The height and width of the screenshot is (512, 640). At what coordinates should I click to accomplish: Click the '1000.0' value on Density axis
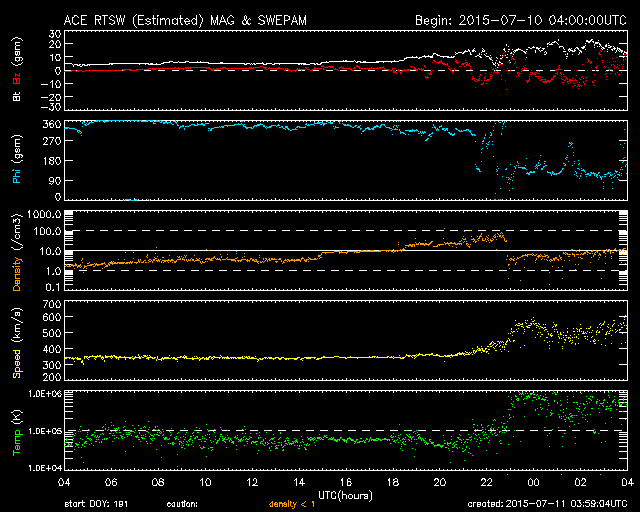44,215
